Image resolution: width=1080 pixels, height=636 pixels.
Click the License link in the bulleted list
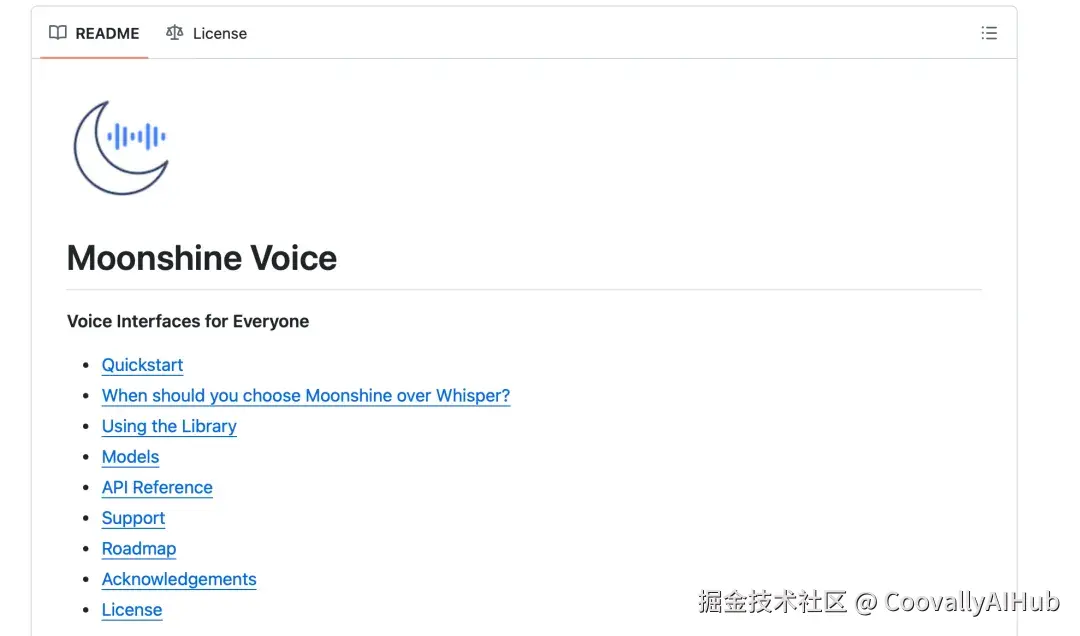(132, 610)
